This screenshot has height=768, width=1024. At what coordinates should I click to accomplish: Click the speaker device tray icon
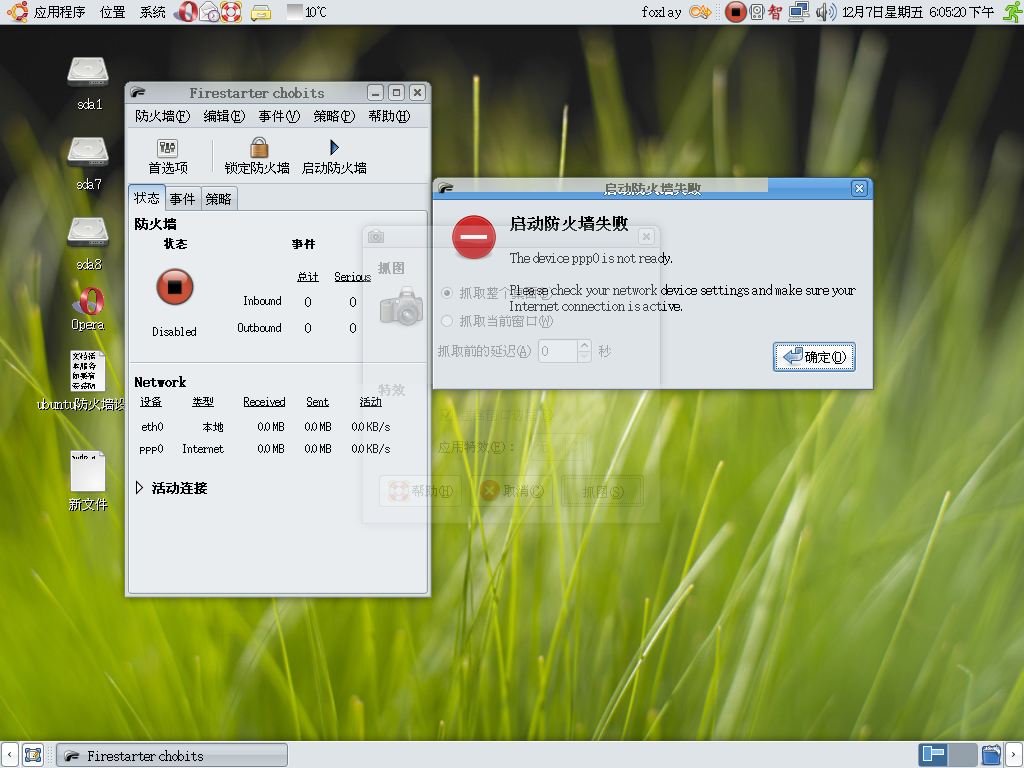coord(757,12)
